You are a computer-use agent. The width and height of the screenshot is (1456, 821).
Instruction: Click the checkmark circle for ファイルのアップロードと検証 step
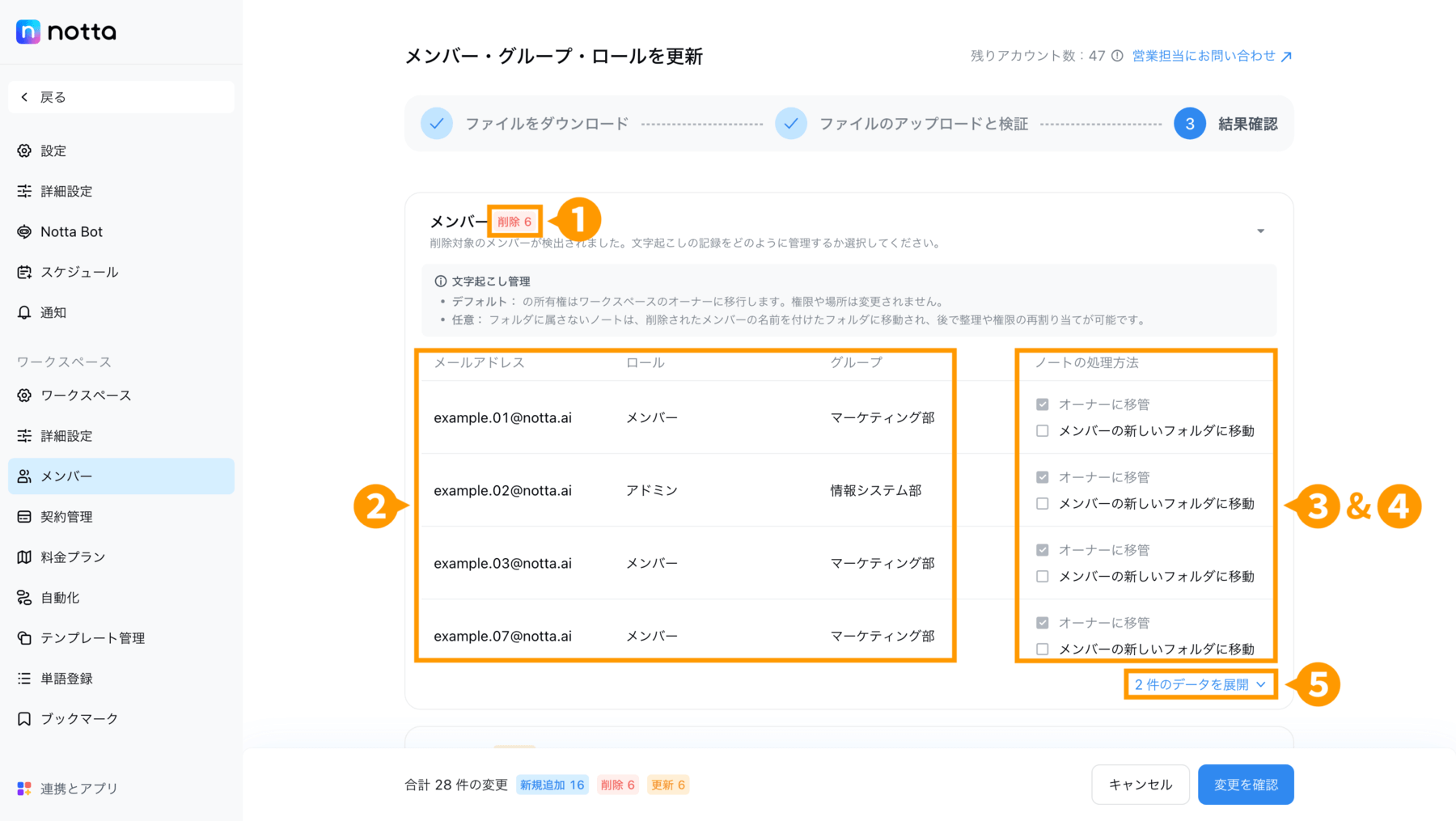coord(791,124)
